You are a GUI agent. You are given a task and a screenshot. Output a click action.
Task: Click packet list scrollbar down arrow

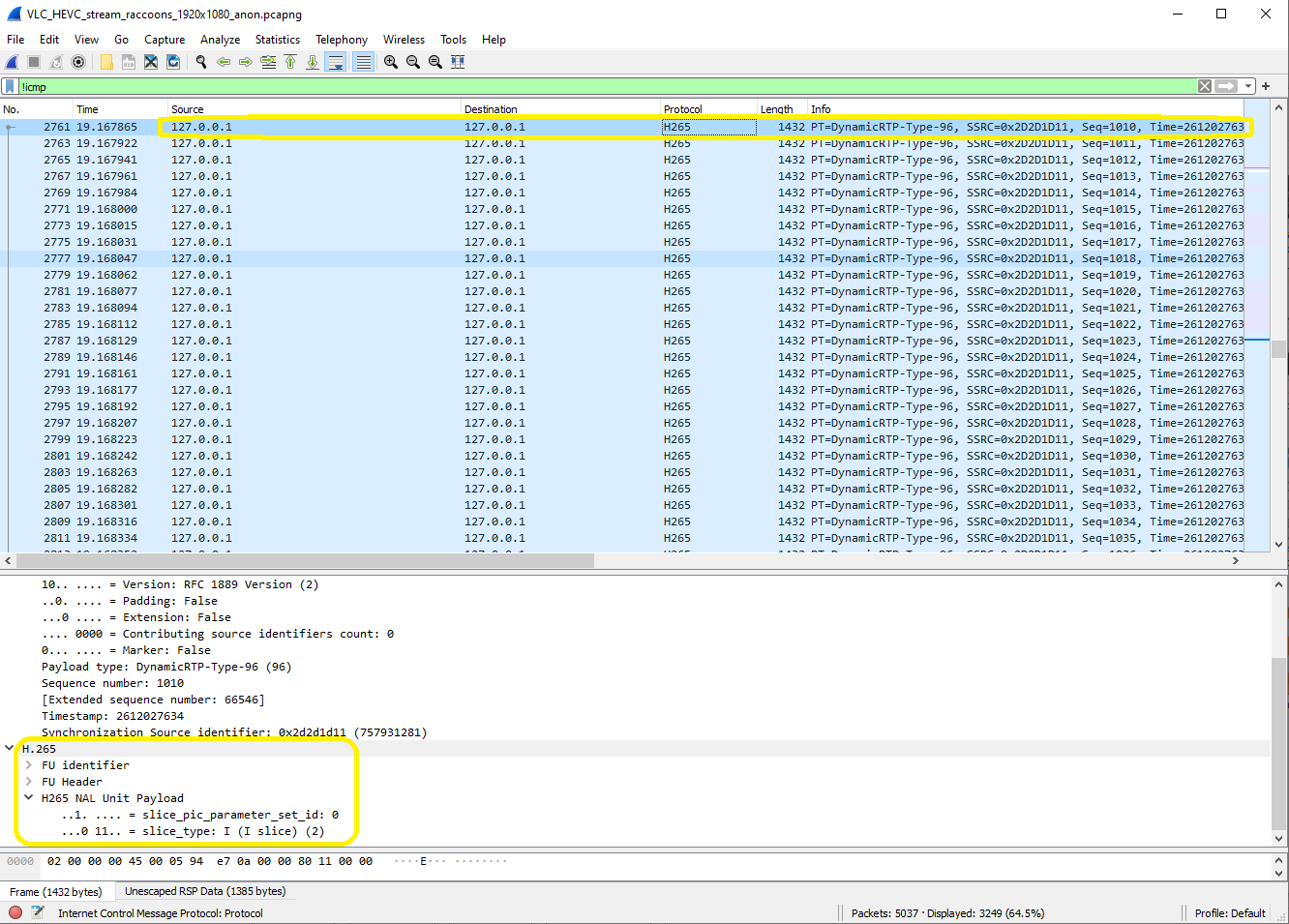coord(1279,545)
